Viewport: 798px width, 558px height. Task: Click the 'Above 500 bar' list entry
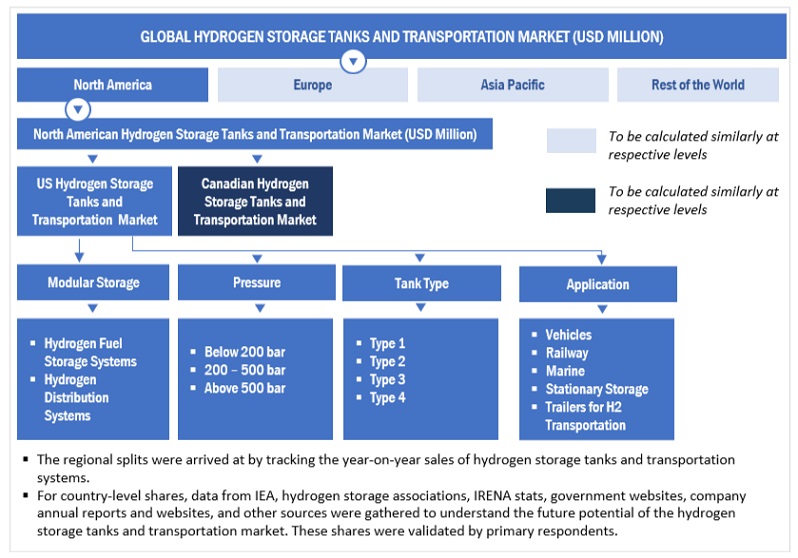point(244,388)
